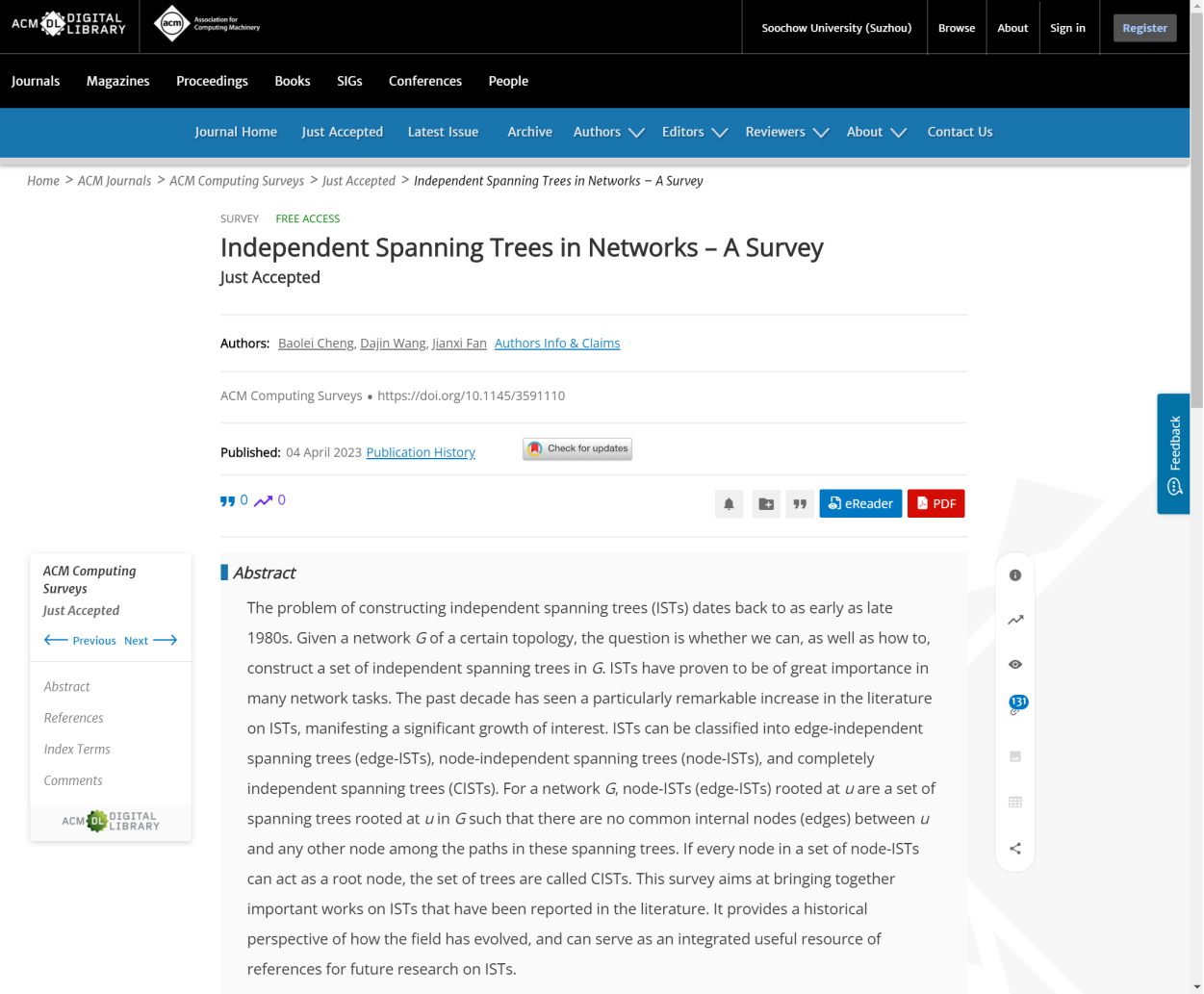Click the export citation quote icon
Screen dimensions: 1204x994
coord(800,503)
